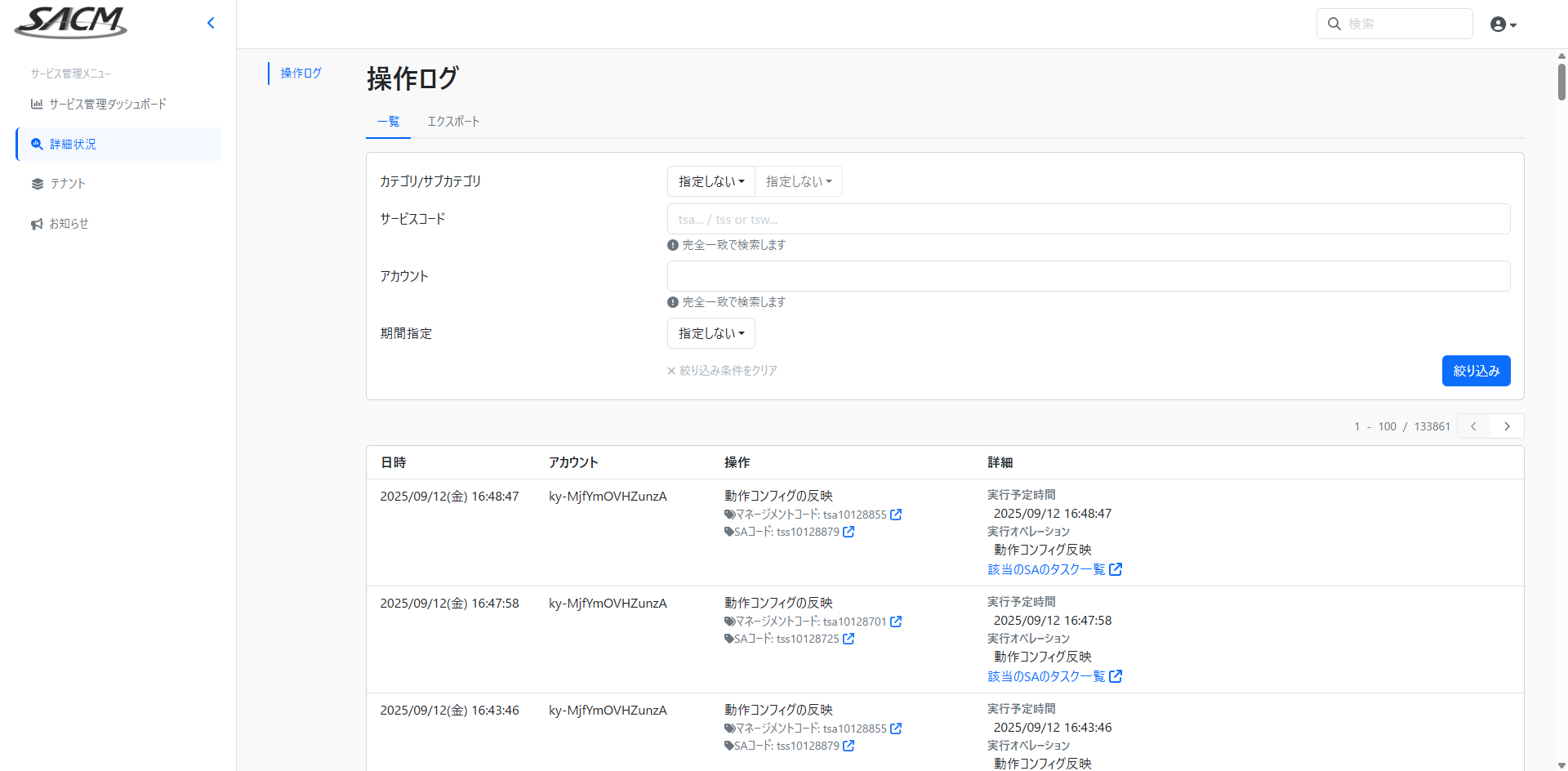The image size is (1568, 771).
Task: Open テナント from the sidebar menu
Action: point(68,184)
